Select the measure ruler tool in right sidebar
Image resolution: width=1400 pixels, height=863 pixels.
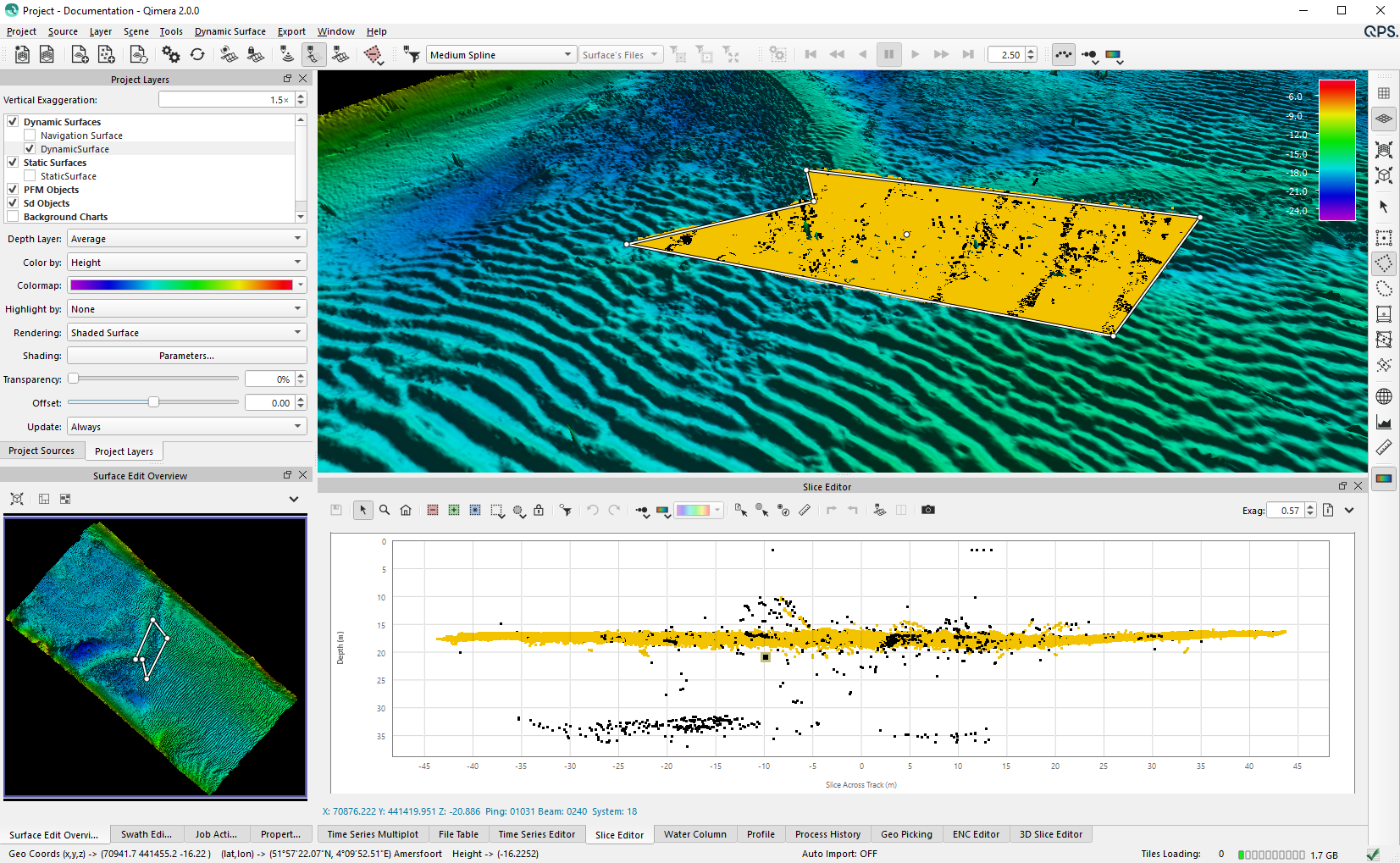[1384, 447]
